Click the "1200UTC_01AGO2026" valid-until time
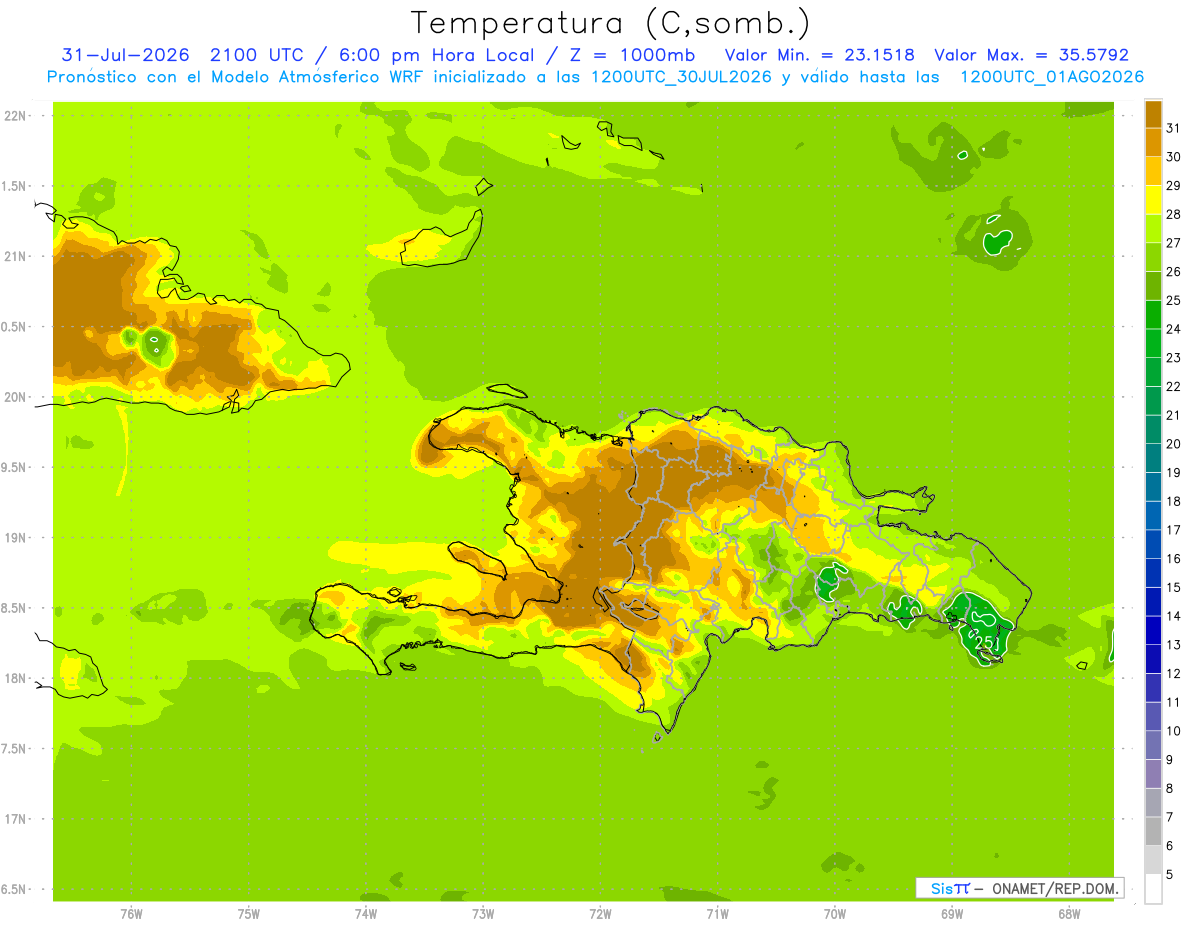The width and height of the screenshot is (1200, 927). pos(1052,77)
